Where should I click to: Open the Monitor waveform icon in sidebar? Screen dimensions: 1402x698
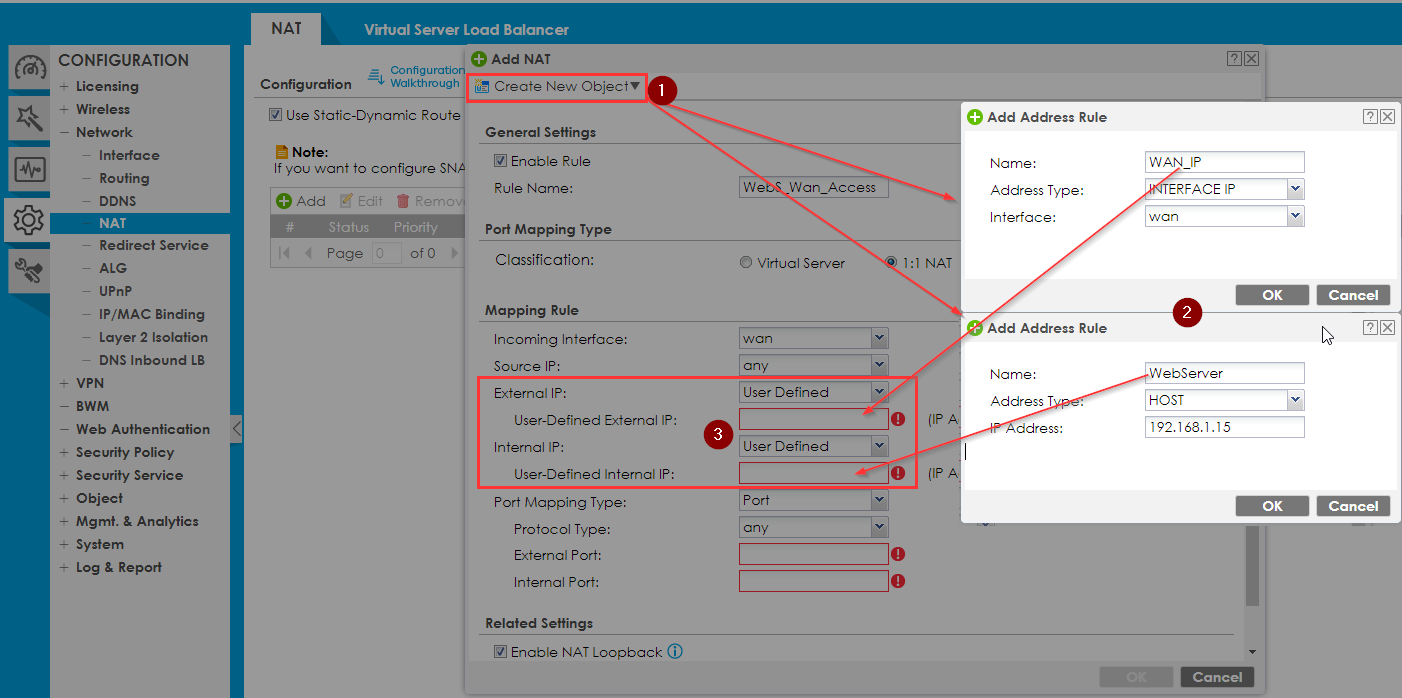tap(28, 169)
